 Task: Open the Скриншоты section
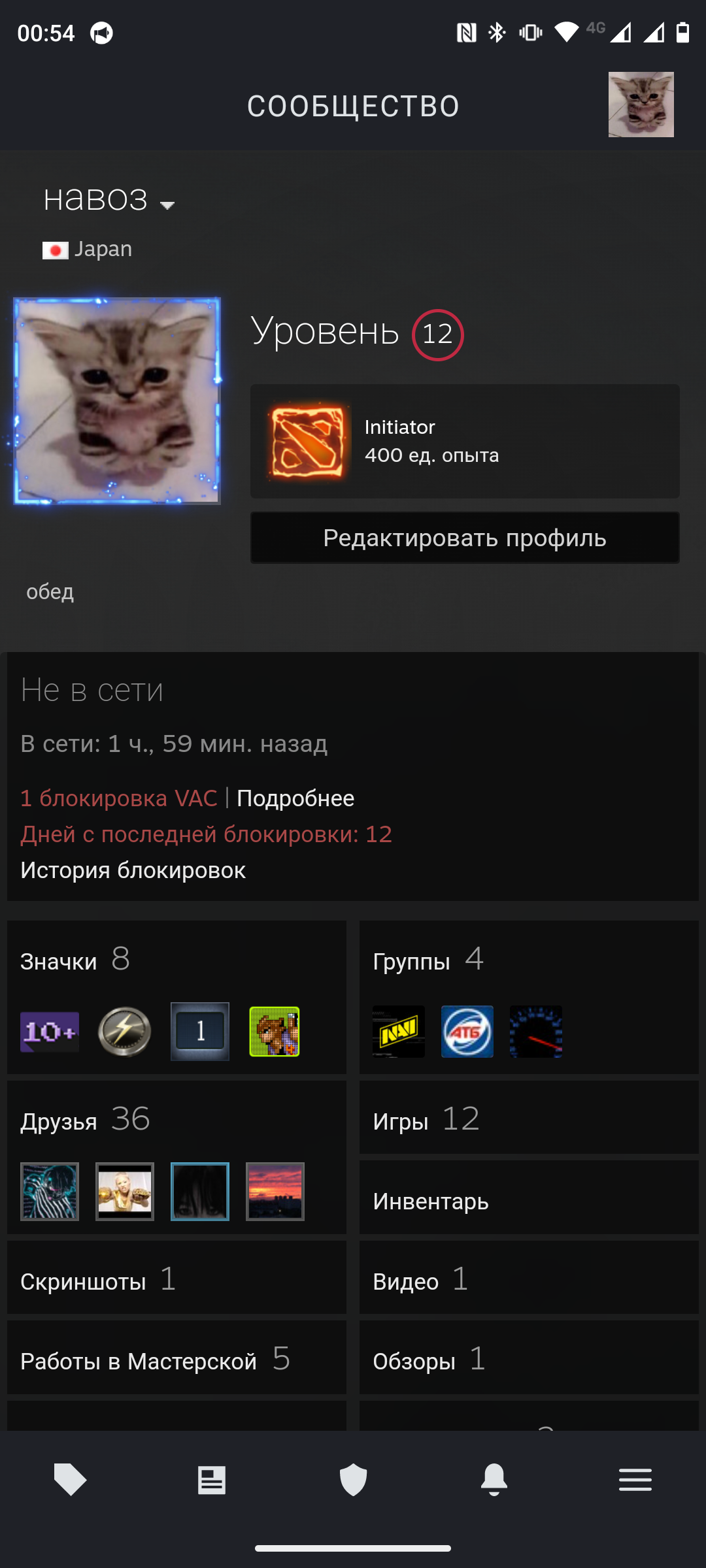pos(176,1277)
